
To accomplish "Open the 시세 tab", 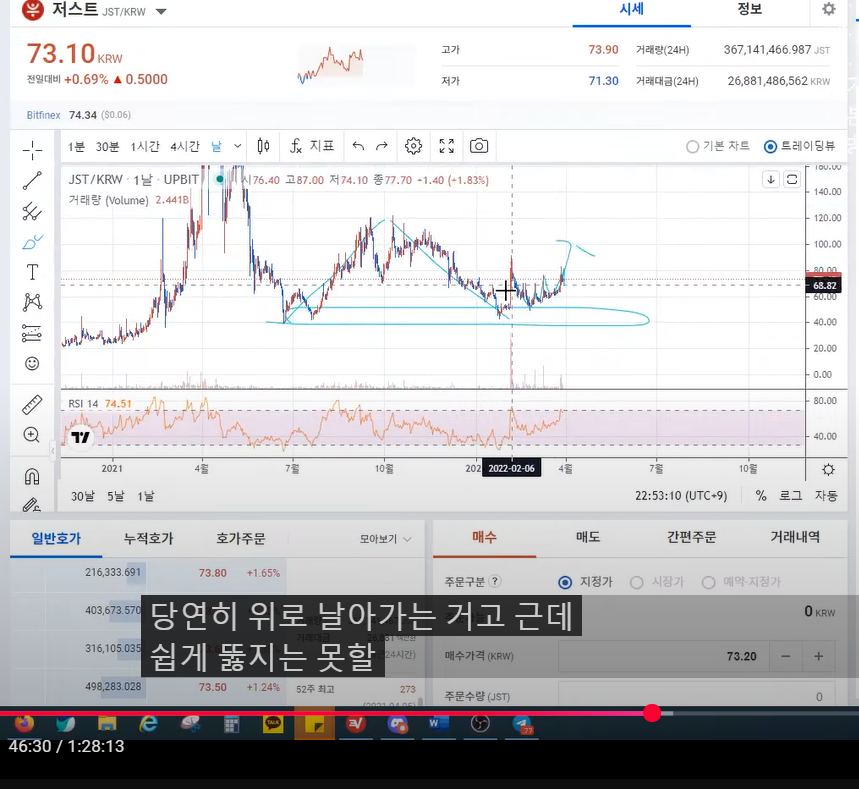I will pyautogui.click(x=632, y=9).
